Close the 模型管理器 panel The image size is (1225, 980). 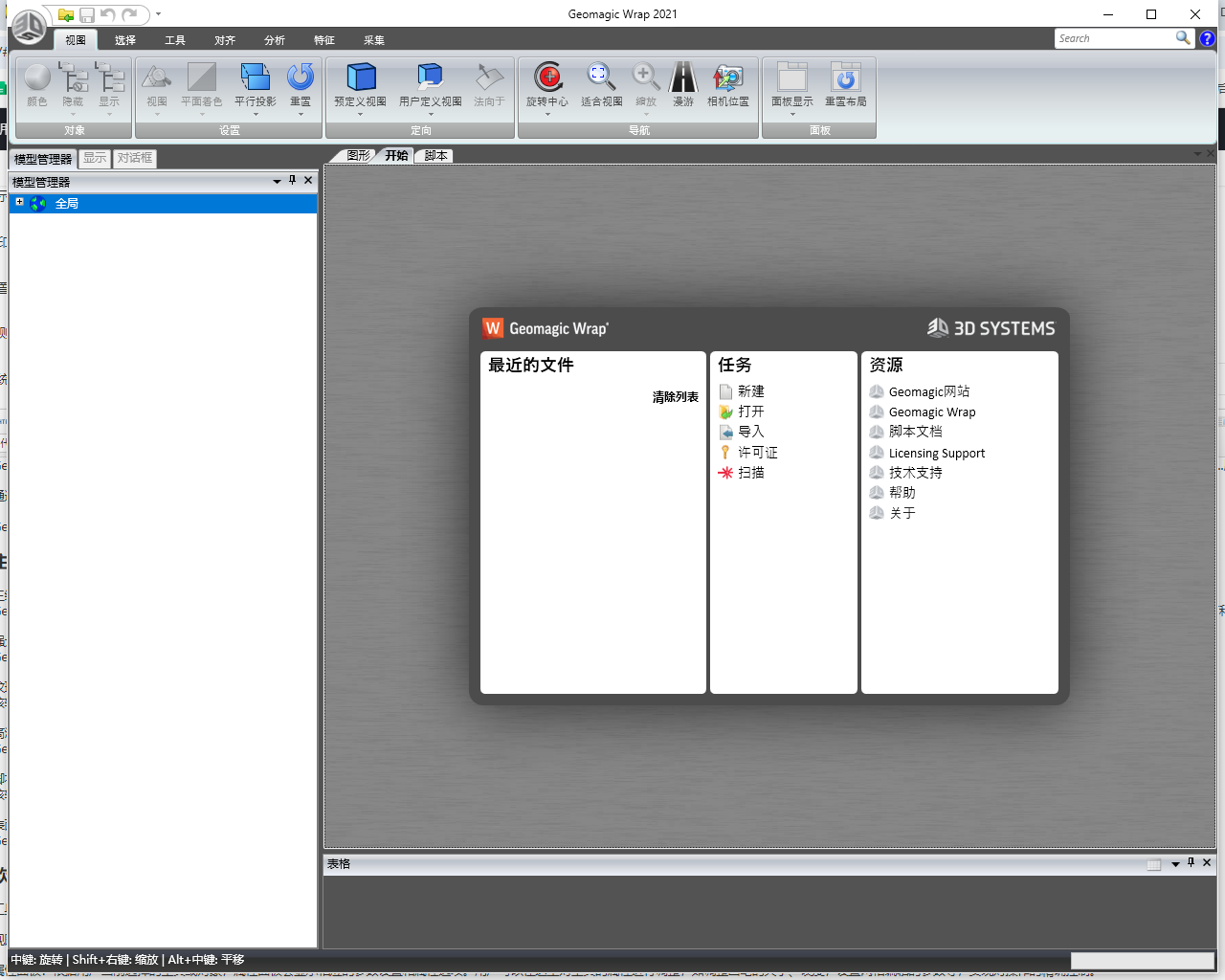pyautogui.click(x=308, y=180)
